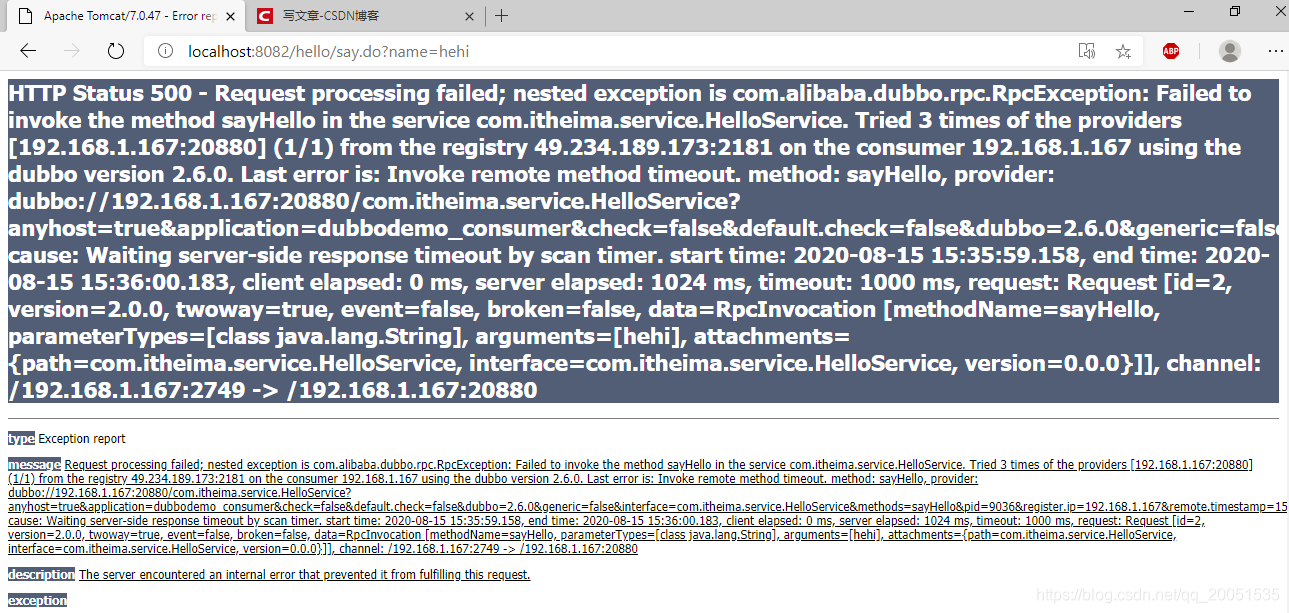Click the browser back arrow
This screenshot has height=613, width=1289.
coord(28,51)
